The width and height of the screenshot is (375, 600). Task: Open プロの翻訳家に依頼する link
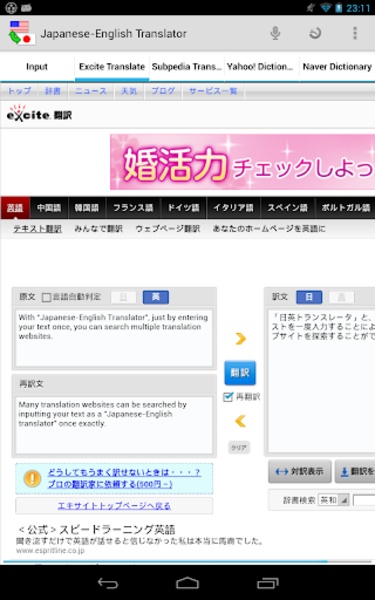pos(110,484)
